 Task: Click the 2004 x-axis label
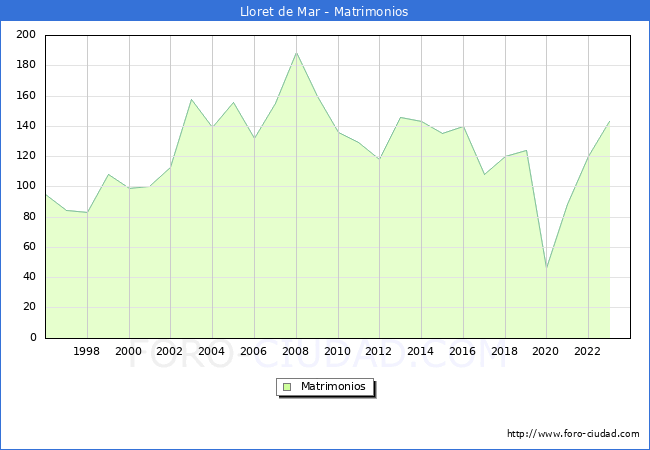211,351
